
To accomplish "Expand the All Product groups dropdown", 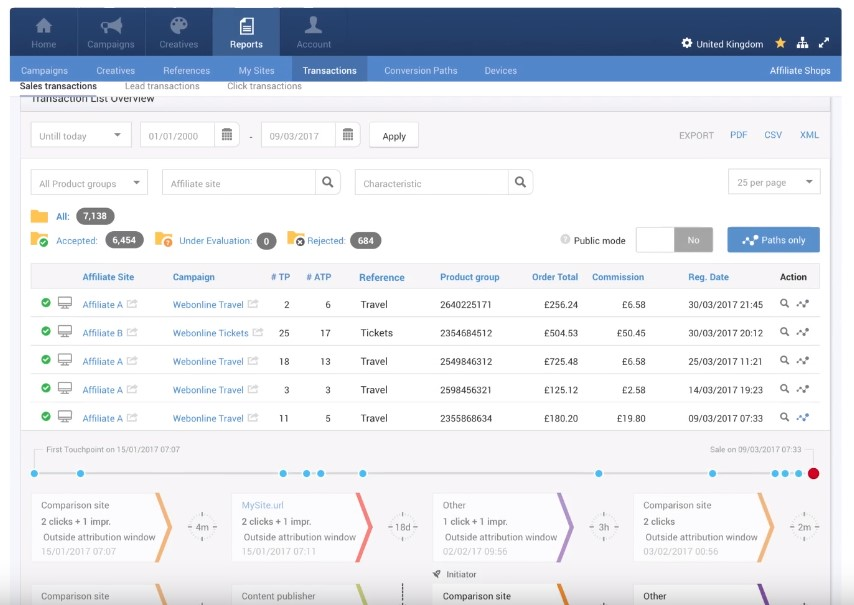I will click(x=89, y=181).
